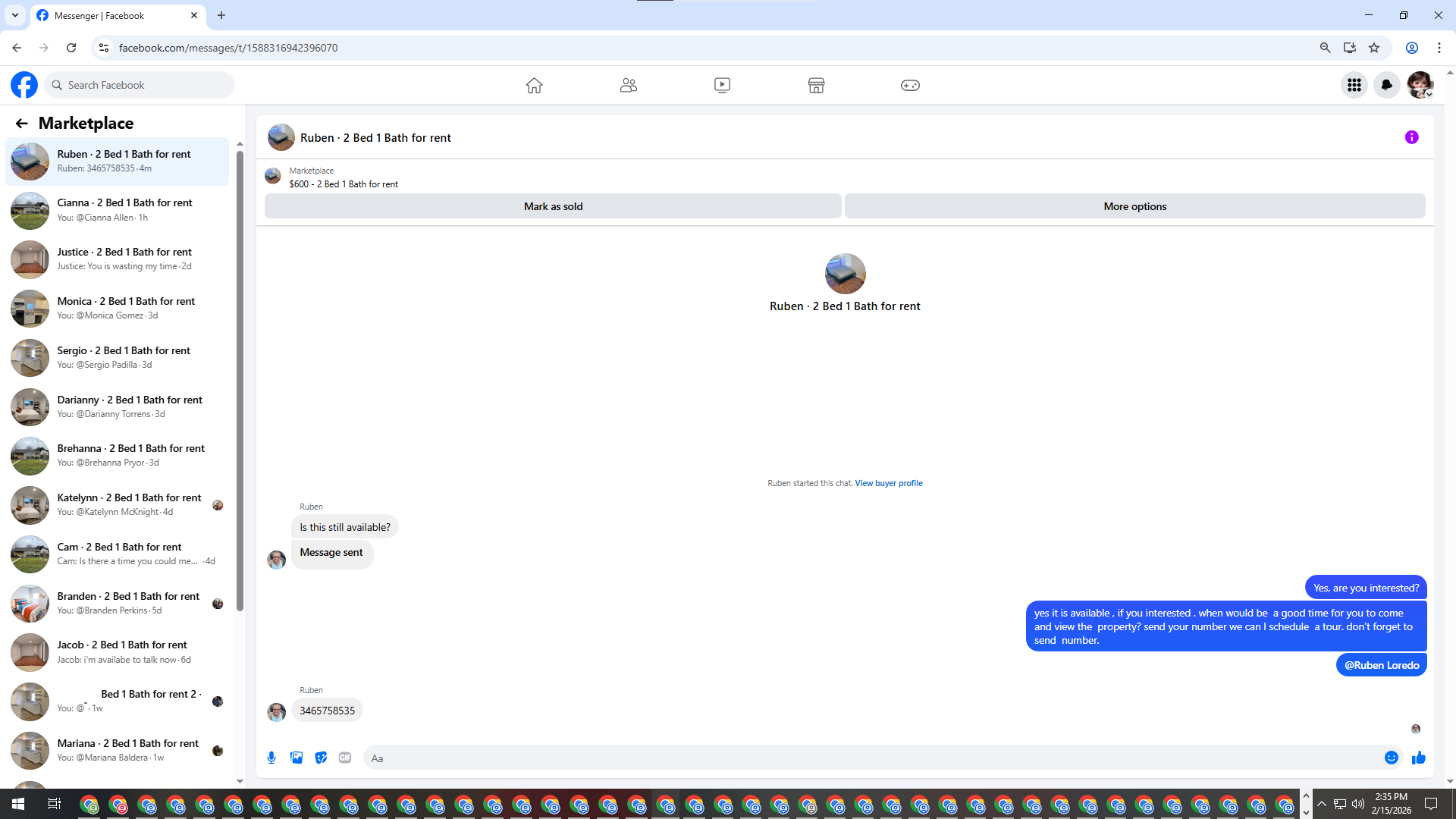This screenshot has width=1456, height=819.
Task: Attach a file using photo icon
Action: click(x=297, y=758)
